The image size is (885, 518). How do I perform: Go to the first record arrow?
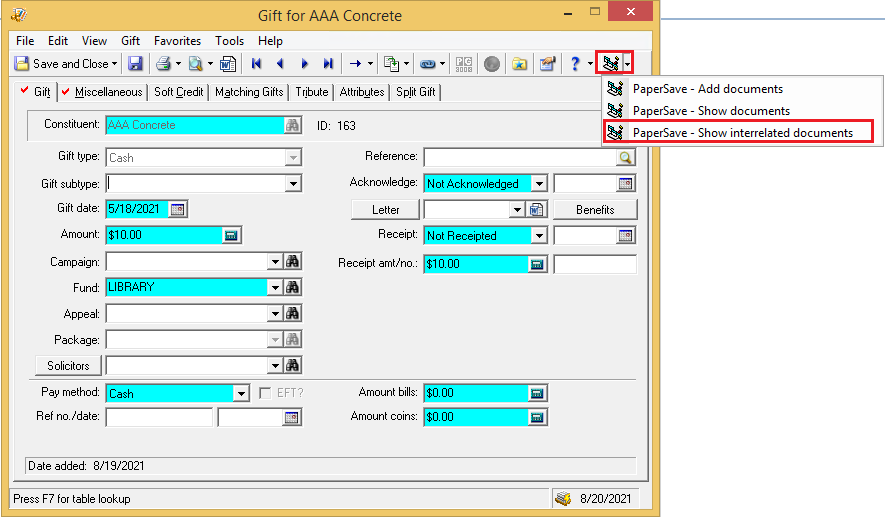pos(257,64)
